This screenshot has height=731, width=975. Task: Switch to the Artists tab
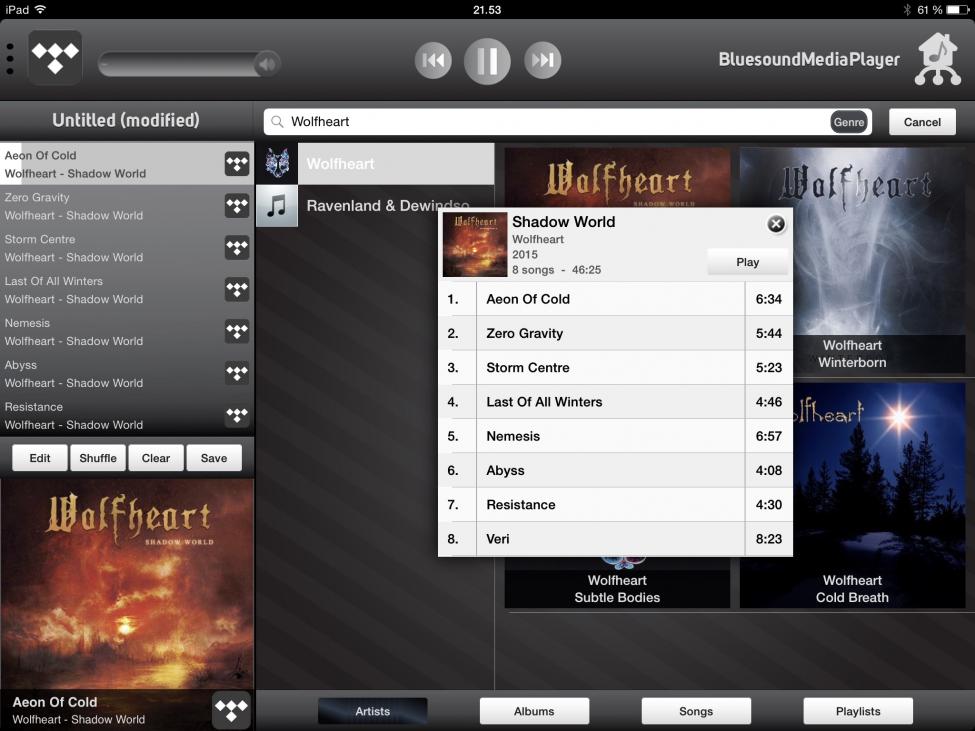372,711
